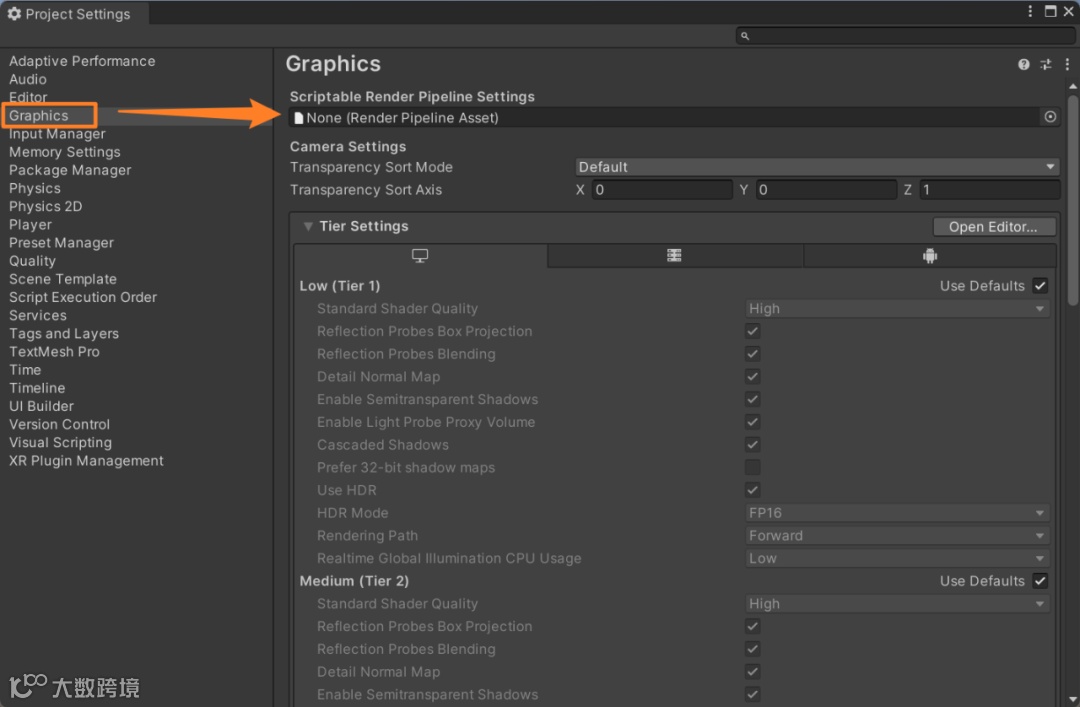Select Audio settings category
1080x707 pixels.
[x=28, y=79]
